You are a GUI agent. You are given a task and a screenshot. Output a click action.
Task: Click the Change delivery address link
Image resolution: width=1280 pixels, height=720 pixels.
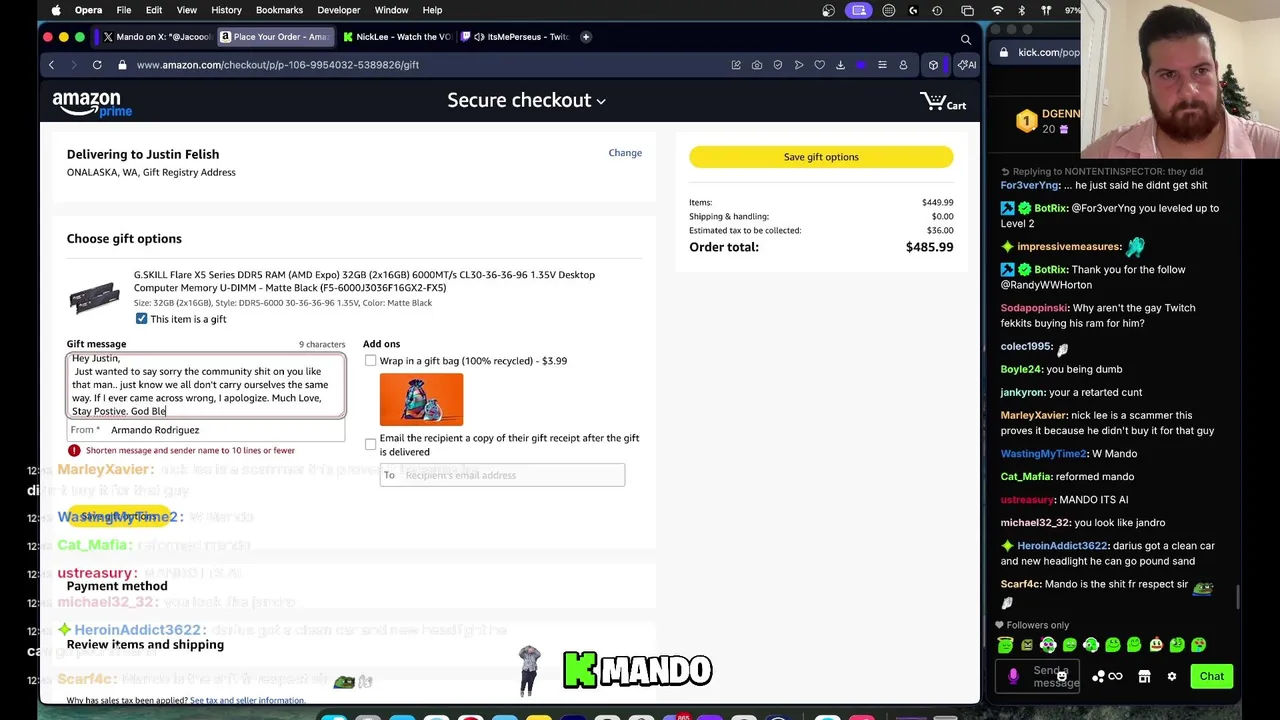(625, 153)
